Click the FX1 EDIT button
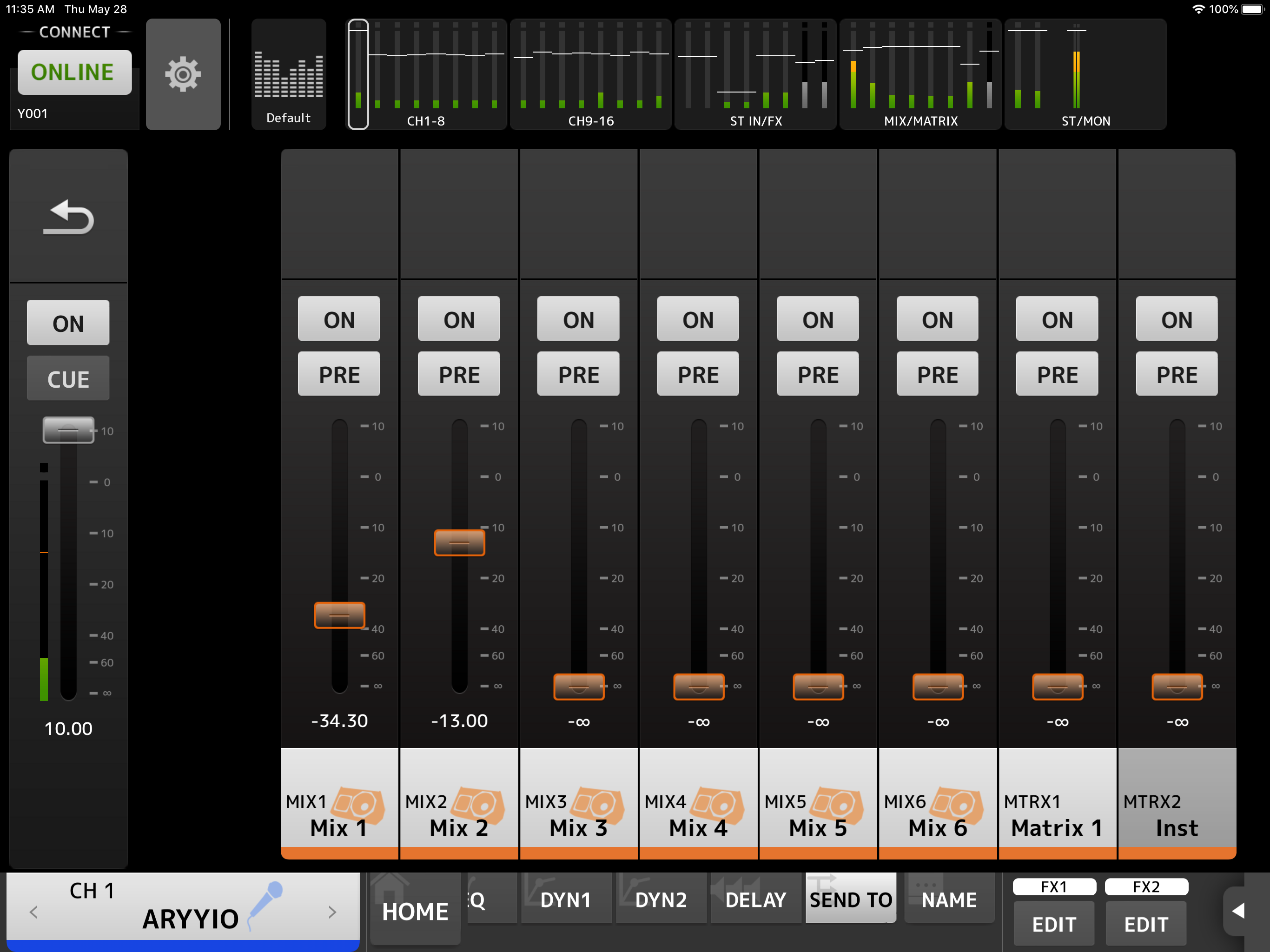The height and width of the screenshot is (952, 1270). 1053,924
